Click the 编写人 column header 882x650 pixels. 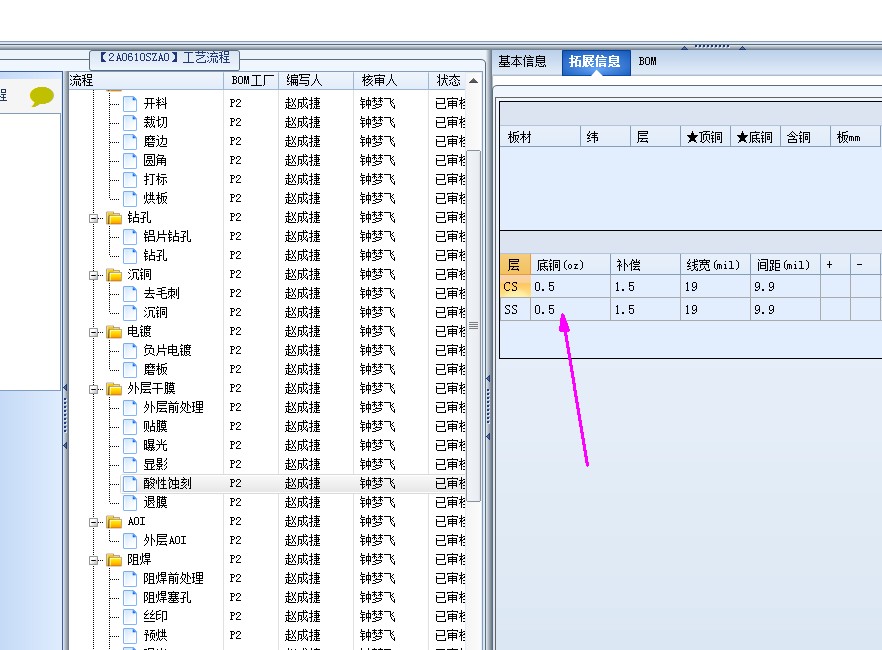tap(316, 80)
